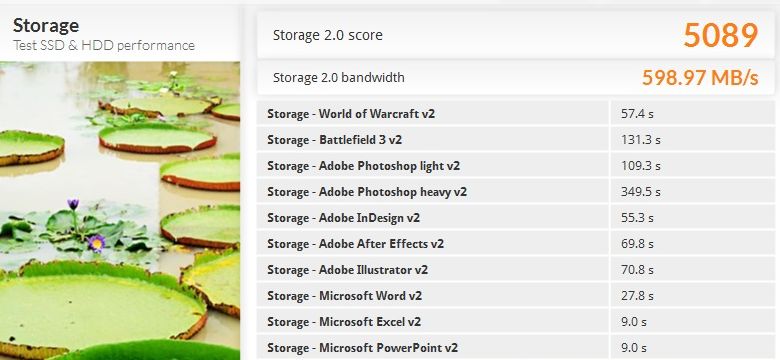Click Storage - Adobe Illustrator v2 entry
The height and width of the screenshot is (360, 780).
[x=516, y=270]
